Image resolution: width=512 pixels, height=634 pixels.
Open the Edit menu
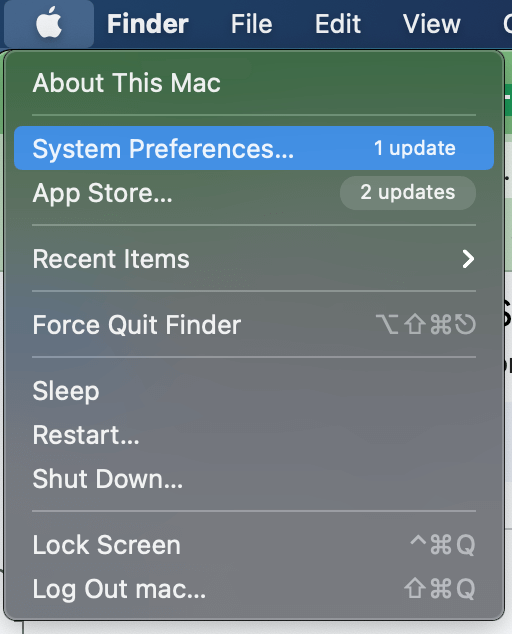(338, 24)
